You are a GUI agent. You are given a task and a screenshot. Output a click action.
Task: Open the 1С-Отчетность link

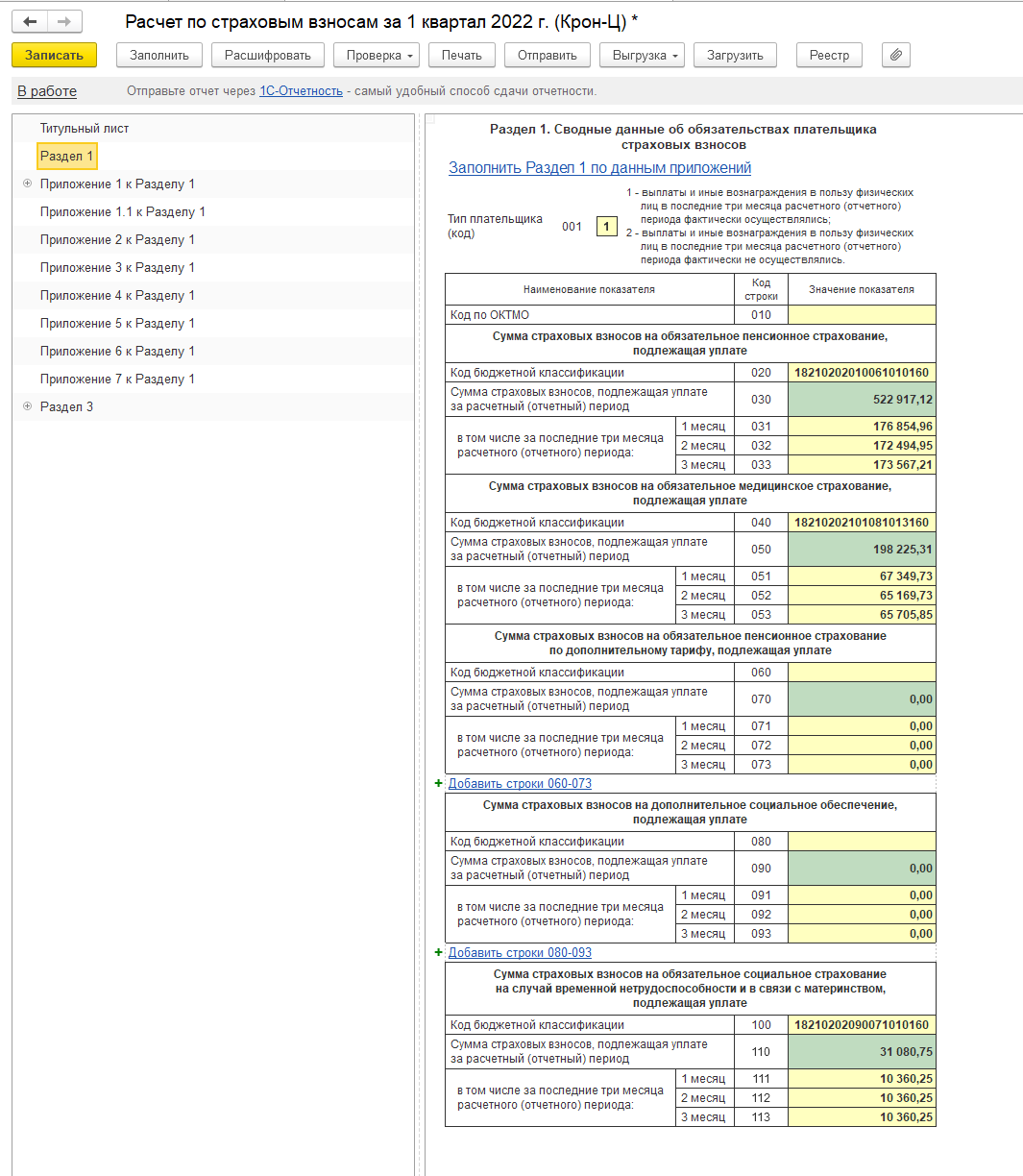pos(301,91)
